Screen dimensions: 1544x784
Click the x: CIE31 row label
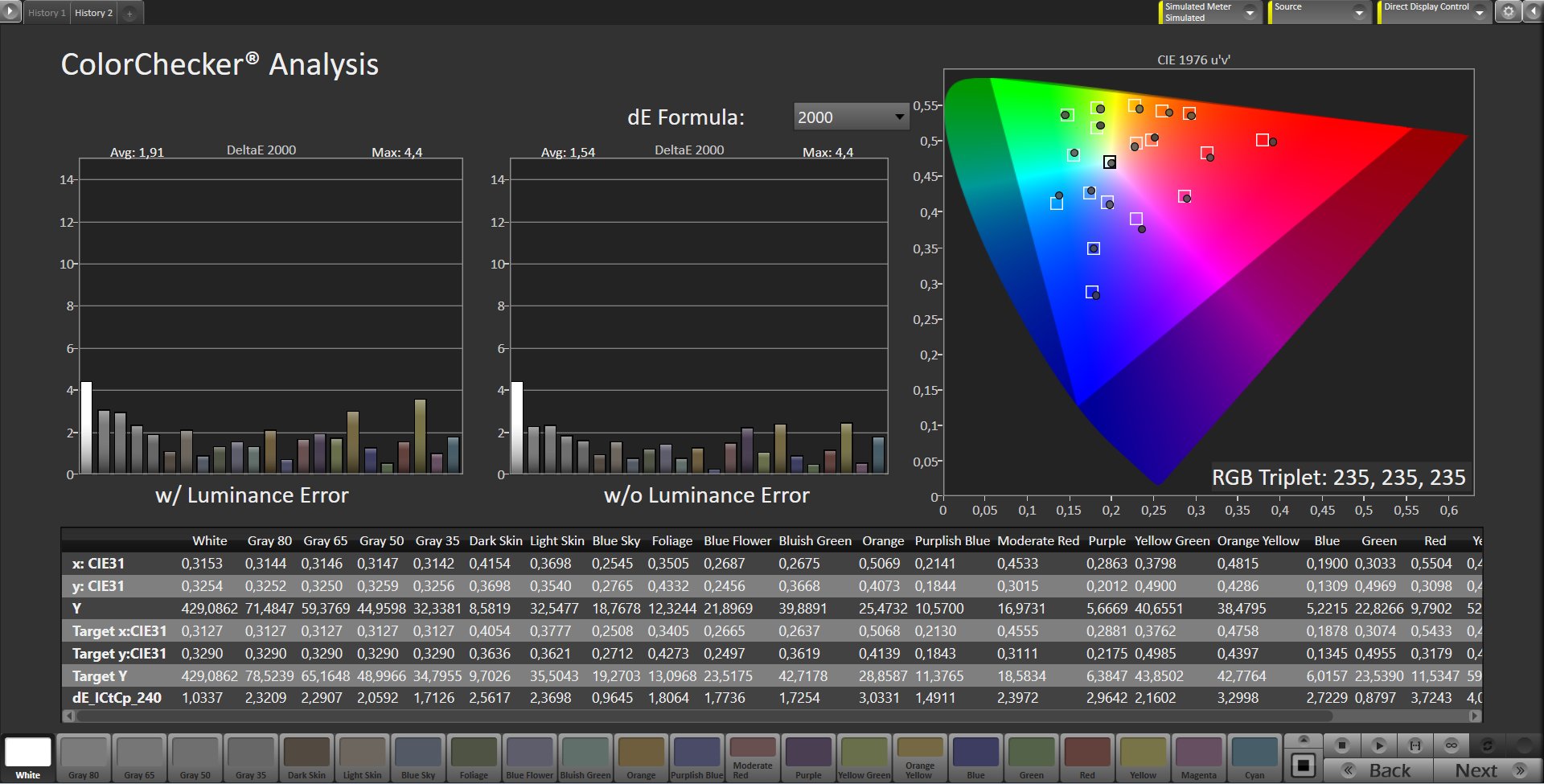pos(98,564)
